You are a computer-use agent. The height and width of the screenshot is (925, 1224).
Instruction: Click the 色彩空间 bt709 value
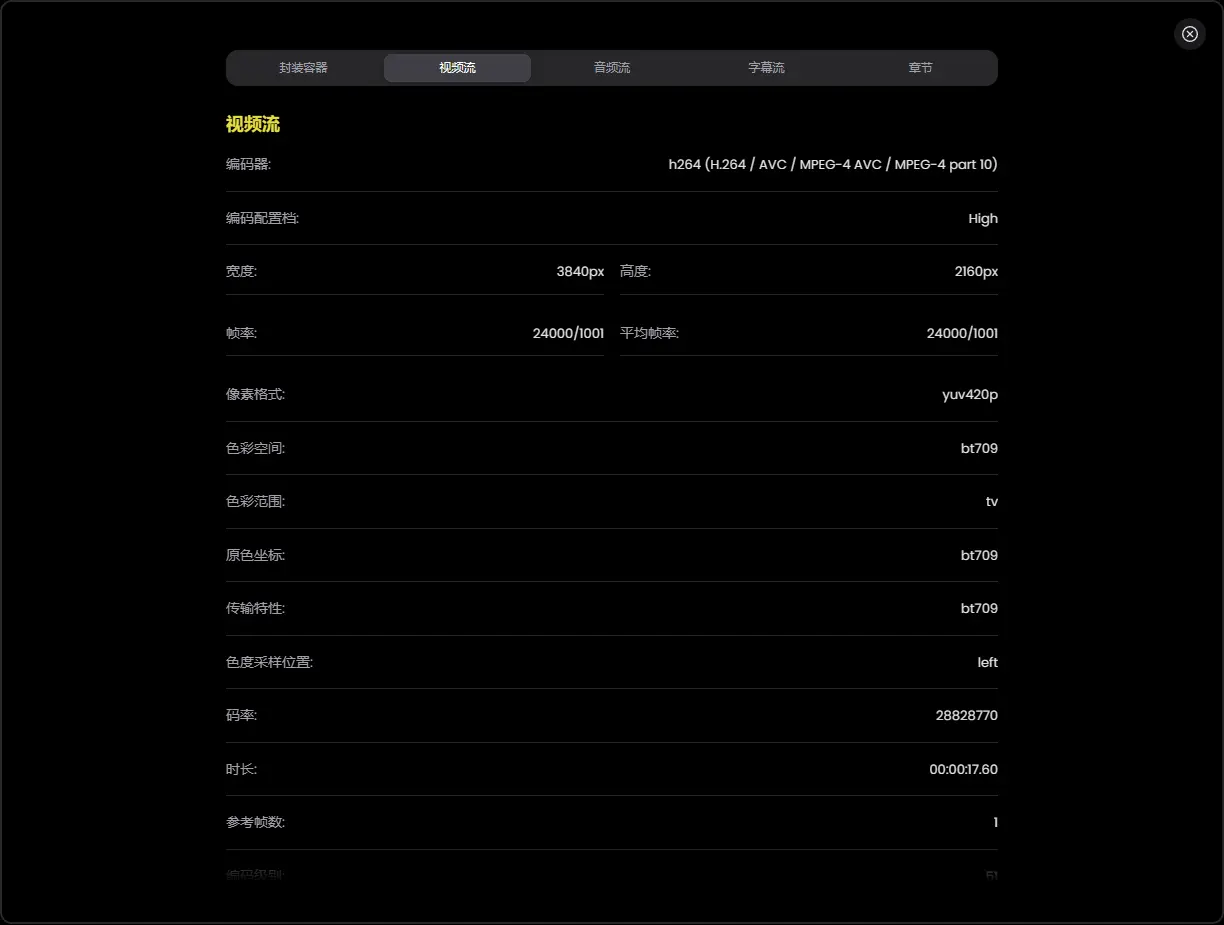[978, 448]
